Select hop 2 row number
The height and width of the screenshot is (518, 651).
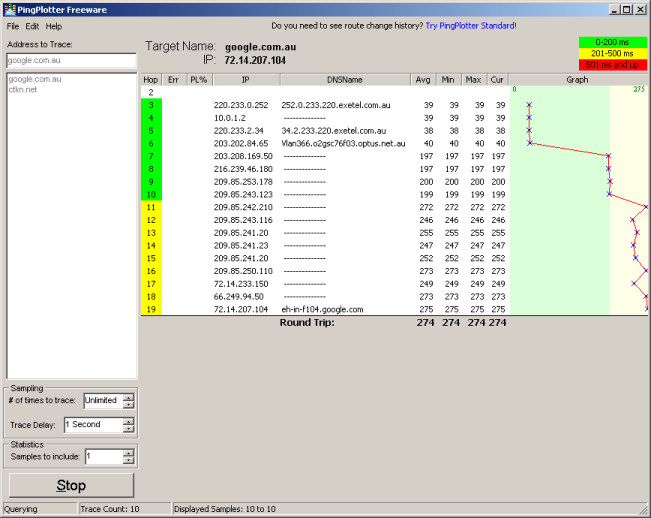151,93
